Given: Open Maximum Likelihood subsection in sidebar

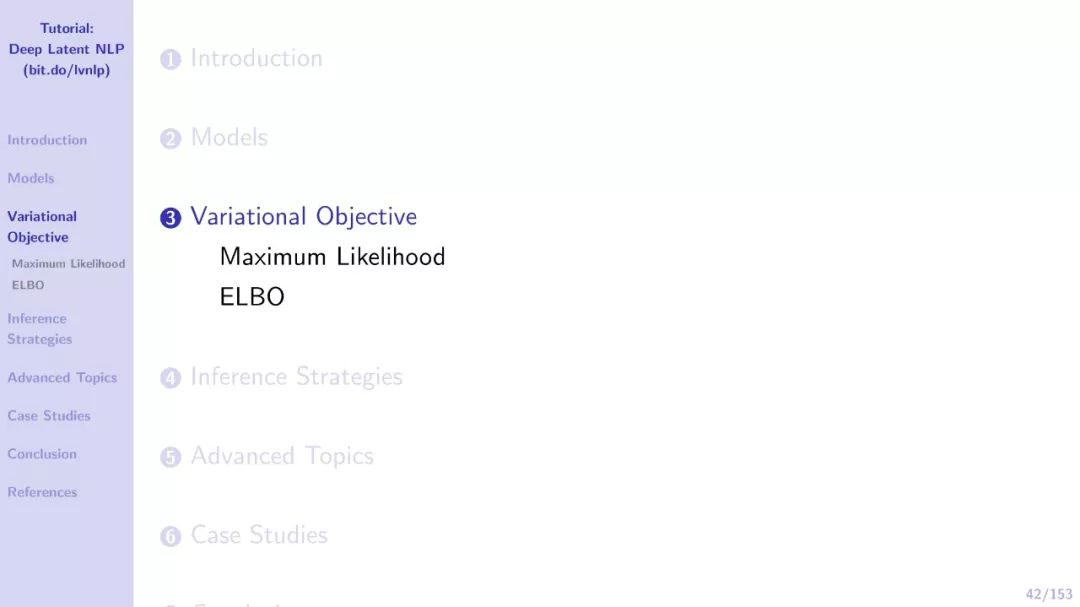Looking at the screenshot, I should (68, 263).
